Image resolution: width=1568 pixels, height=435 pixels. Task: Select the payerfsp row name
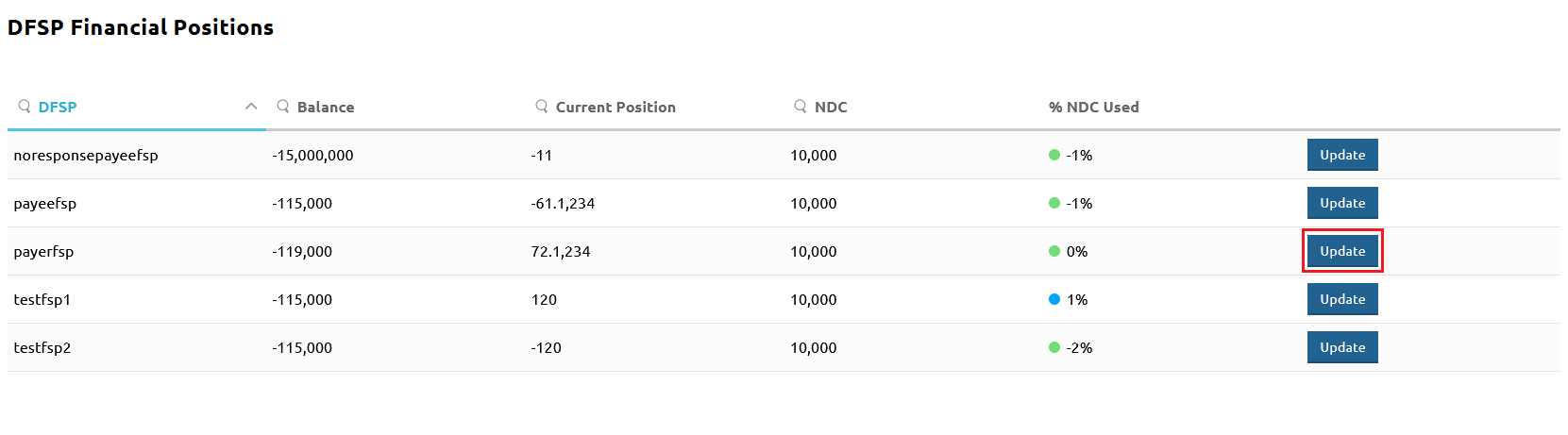tap(43, 252)
